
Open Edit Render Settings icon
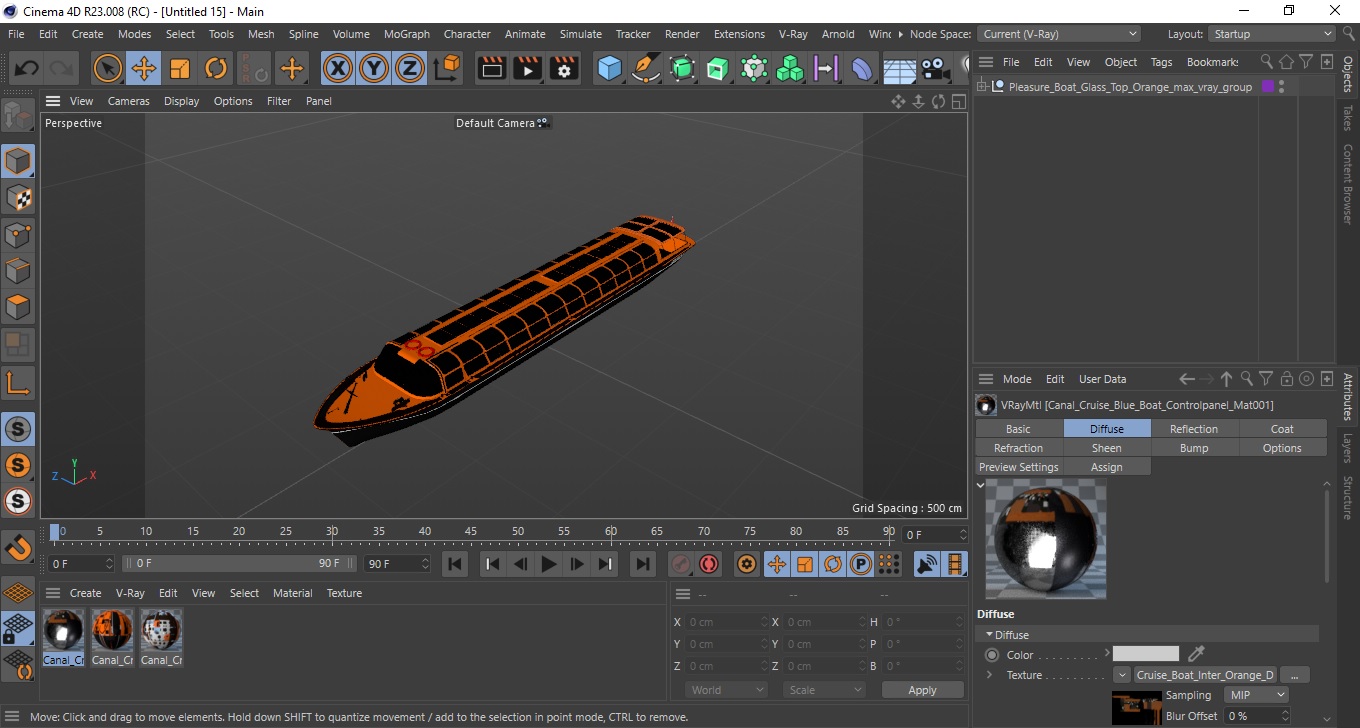coord(565,69)
